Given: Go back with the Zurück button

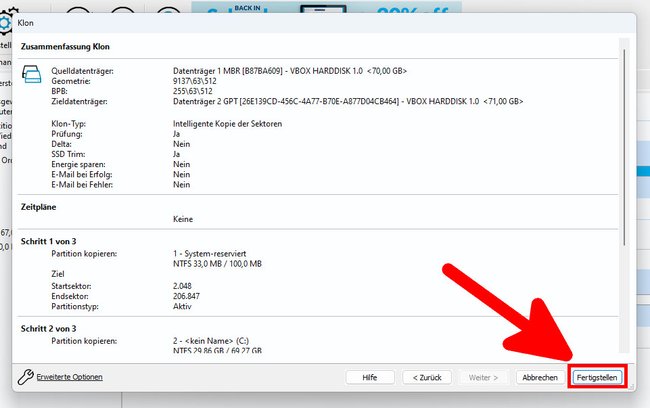Looking at the screenshot, I should click(x=427, y=377).
